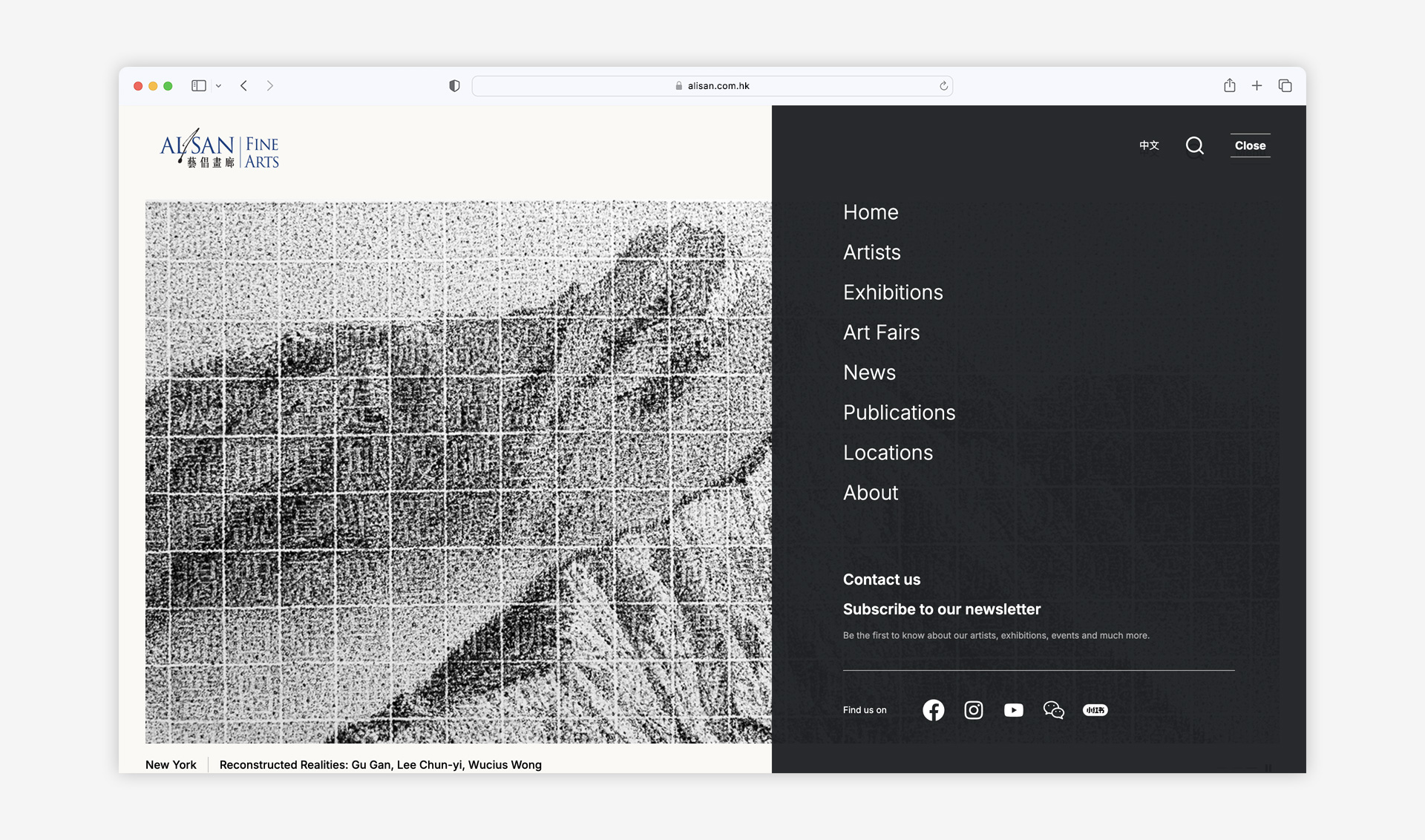Image resolution: width=1425 pixels, height=840 pixels.
Task: Click the Alisan Fine Arts logo
Action: 220,149
